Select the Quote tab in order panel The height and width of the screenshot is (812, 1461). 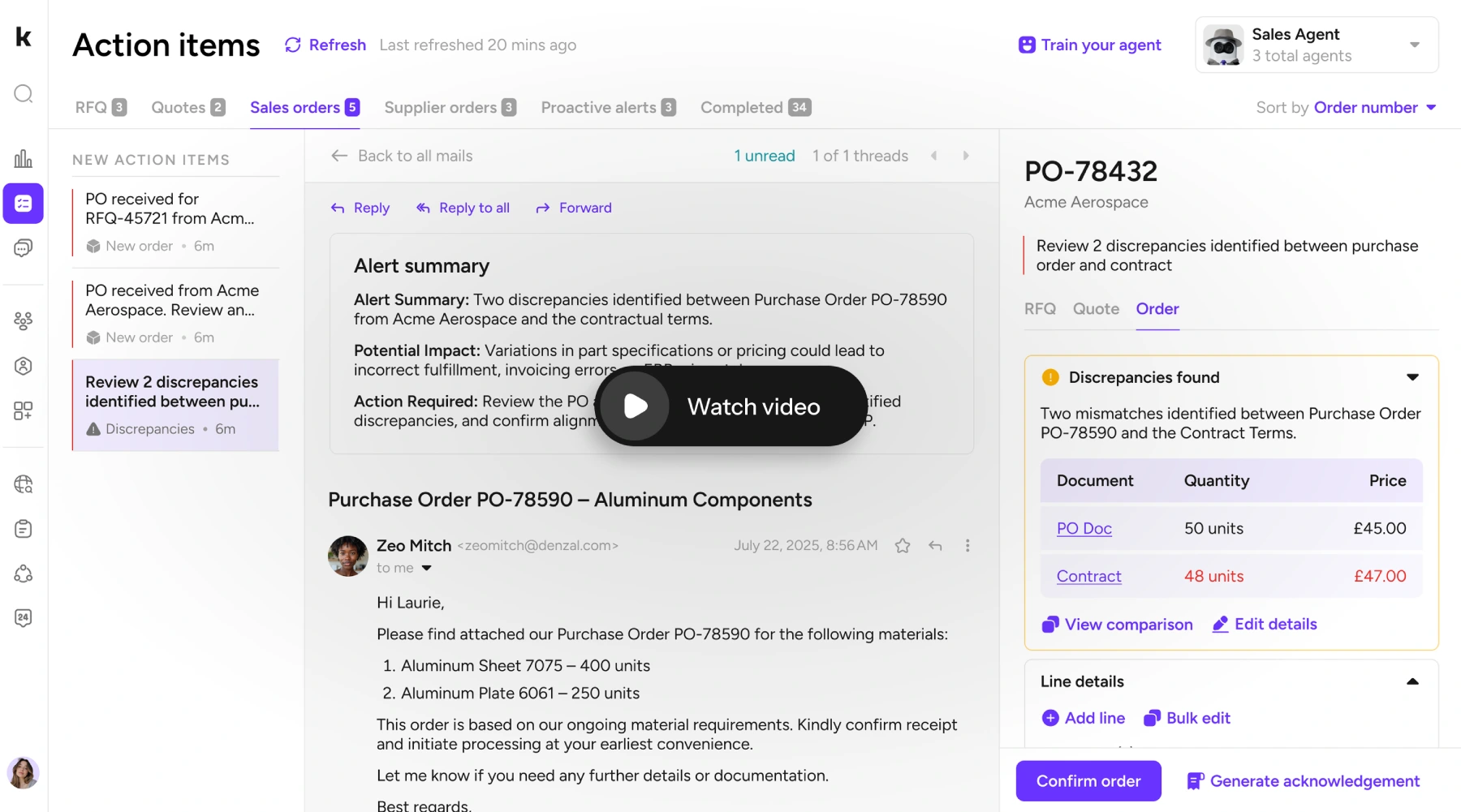pos(1096,309)
